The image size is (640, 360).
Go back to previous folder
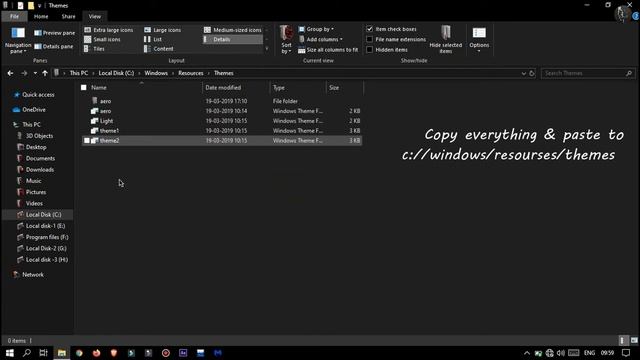pyautogui.click(x=10, y=73)
